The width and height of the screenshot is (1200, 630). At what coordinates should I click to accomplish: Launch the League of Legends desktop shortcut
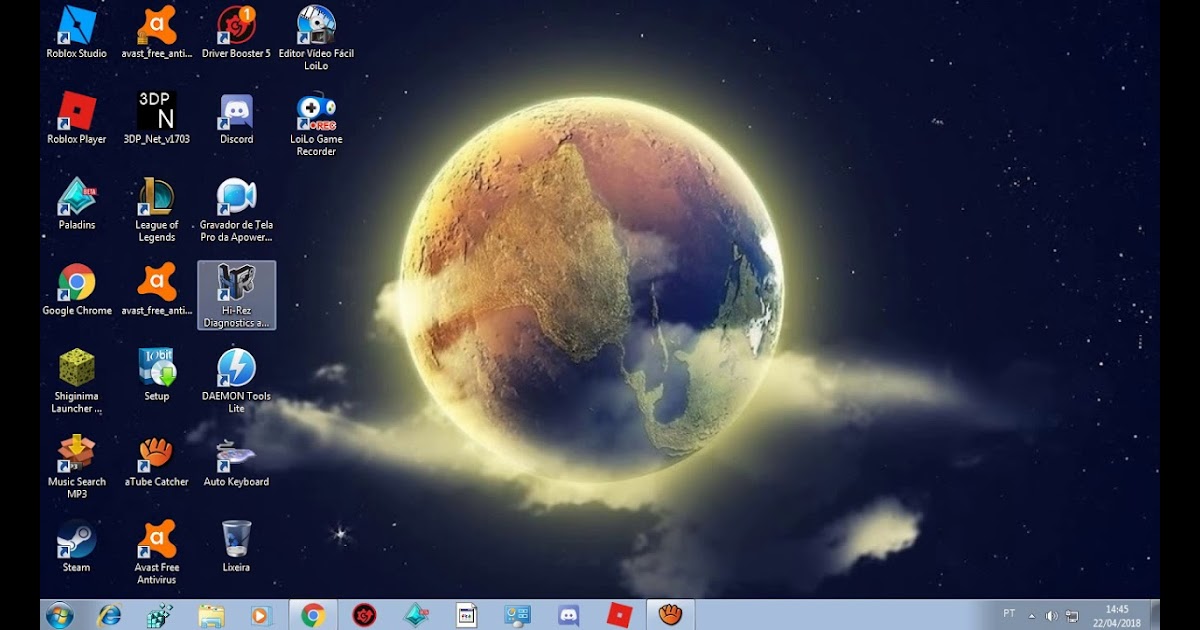(x=157, y=210)
